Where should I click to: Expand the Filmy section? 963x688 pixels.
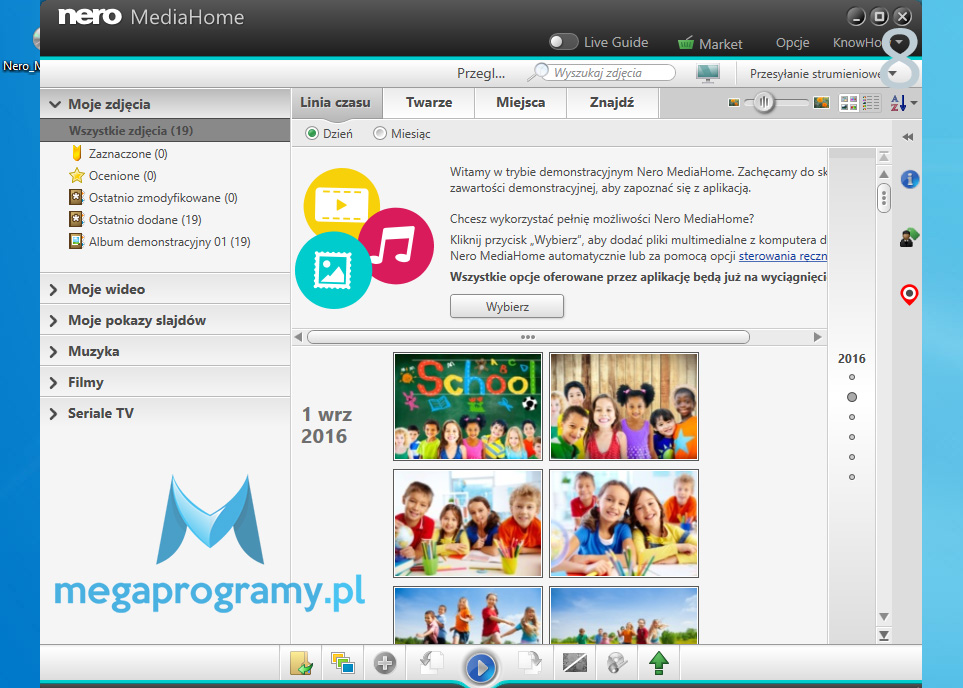pos(53,383)
